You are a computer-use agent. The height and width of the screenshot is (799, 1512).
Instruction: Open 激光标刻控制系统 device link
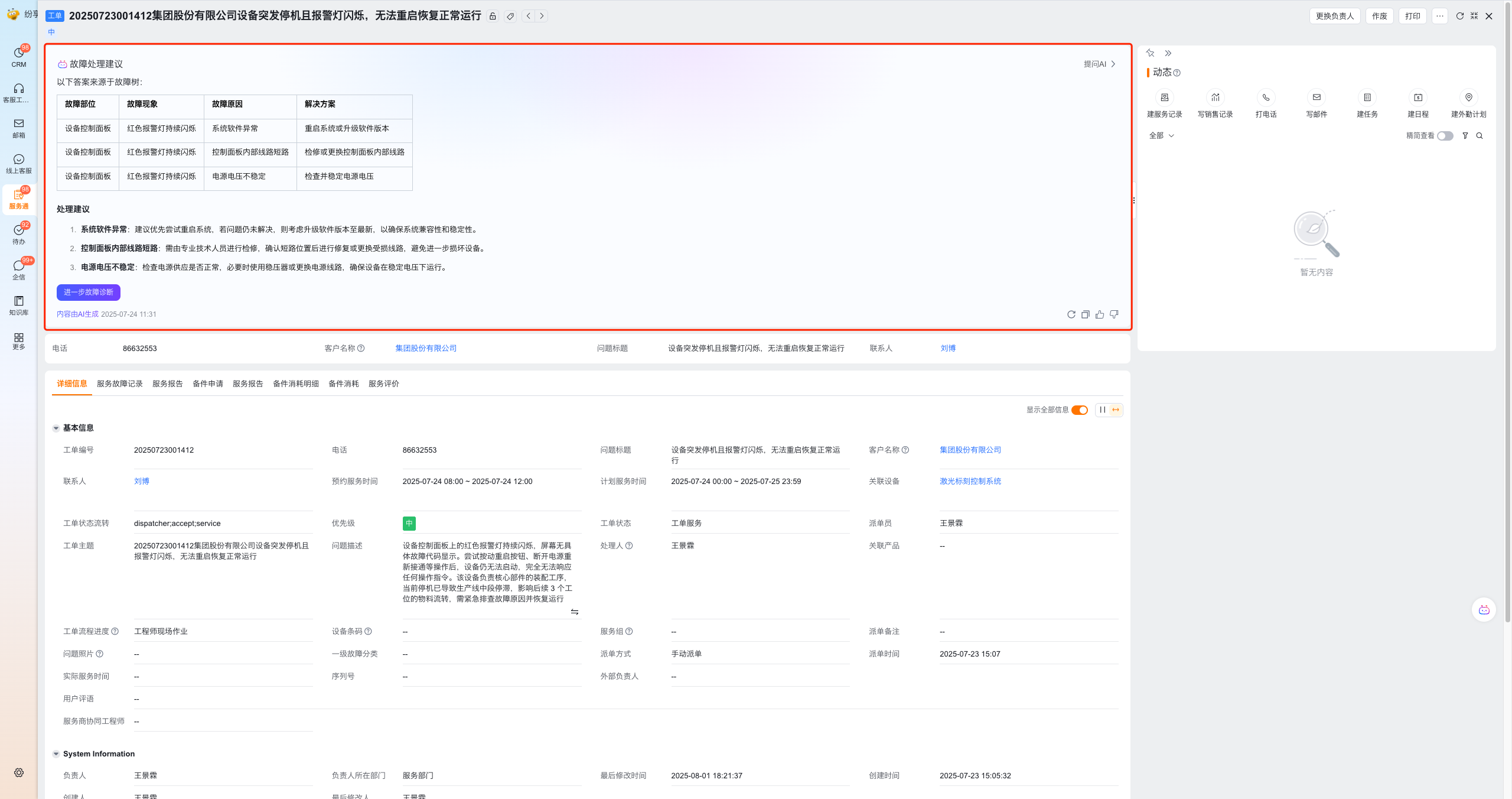pos(970,482)
